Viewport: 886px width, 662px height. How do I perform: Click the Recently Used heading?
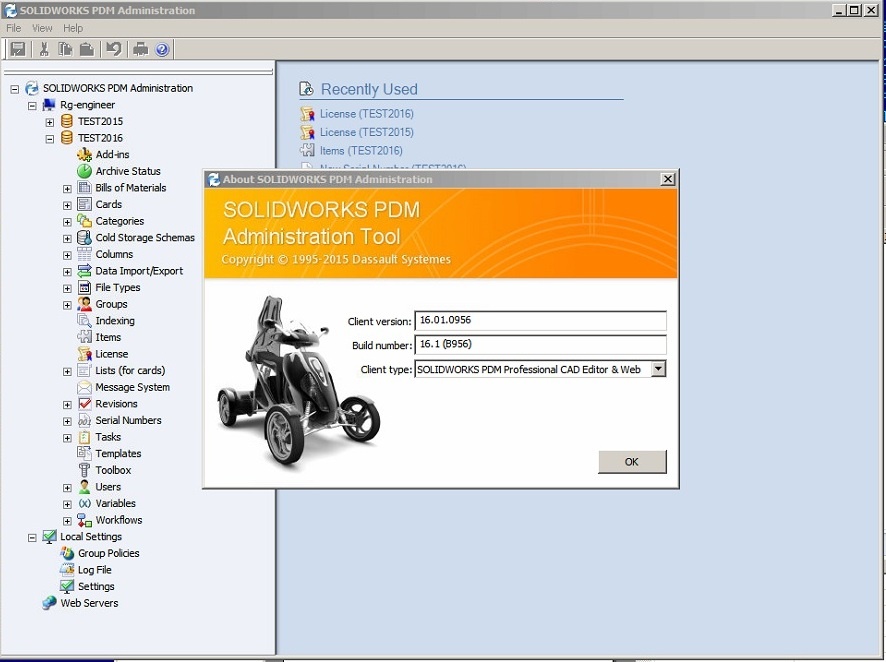[x=369, y=89]
